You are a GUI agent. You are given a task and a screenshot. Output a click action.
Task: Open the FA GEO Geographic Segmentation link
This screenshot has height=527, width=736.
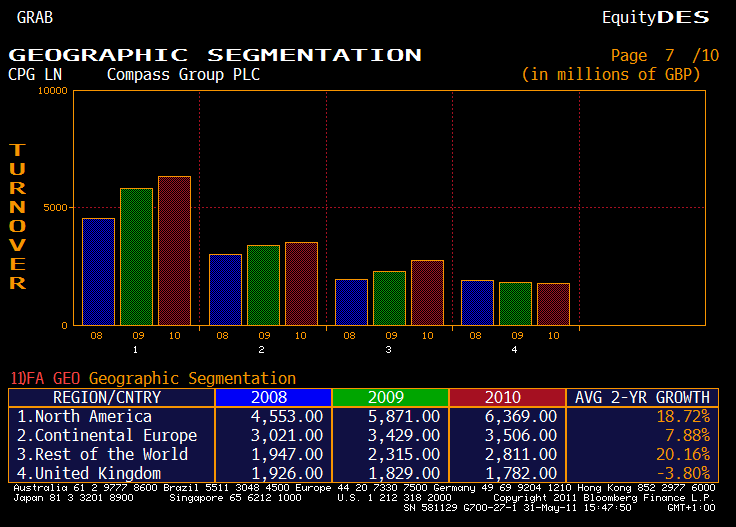coord(153,379)
